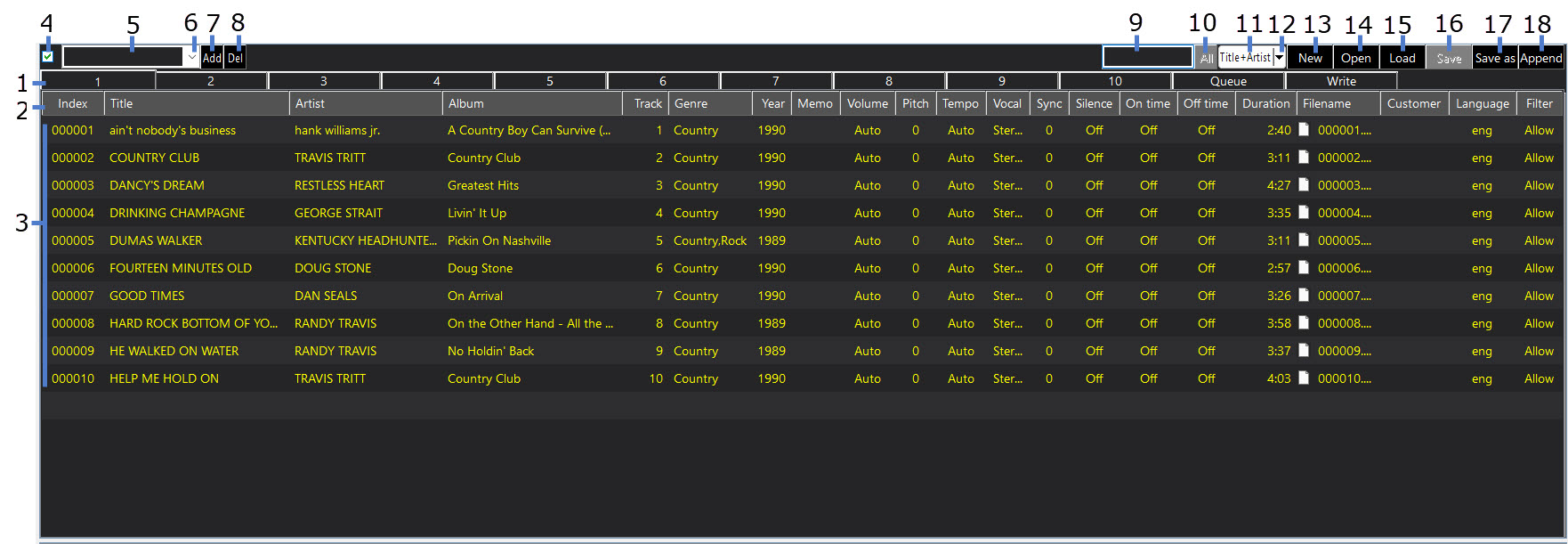Click the file icon in the DUMAS WALKER row
The image size is (1568, 544).
1304,240
